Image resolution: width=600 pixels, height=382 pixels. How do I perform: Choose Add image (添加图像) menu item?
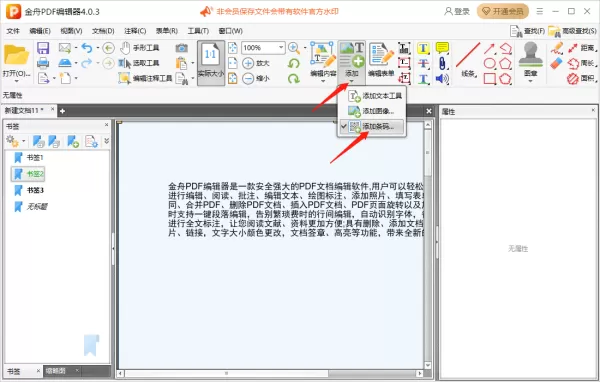click(x=372, y=111)
